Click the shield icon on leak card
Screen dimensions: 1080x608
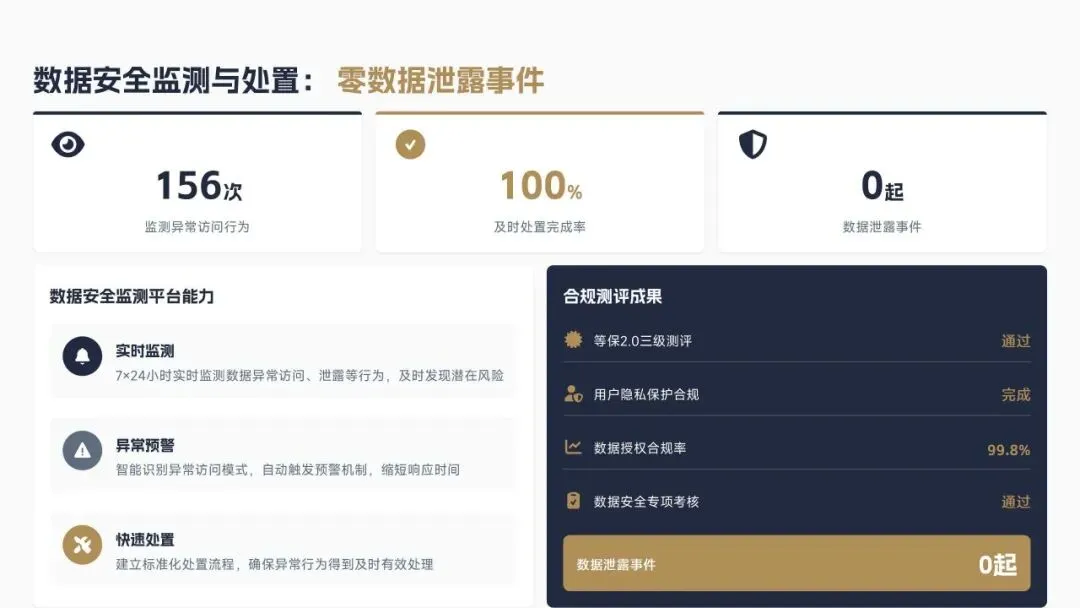(752, 145)
